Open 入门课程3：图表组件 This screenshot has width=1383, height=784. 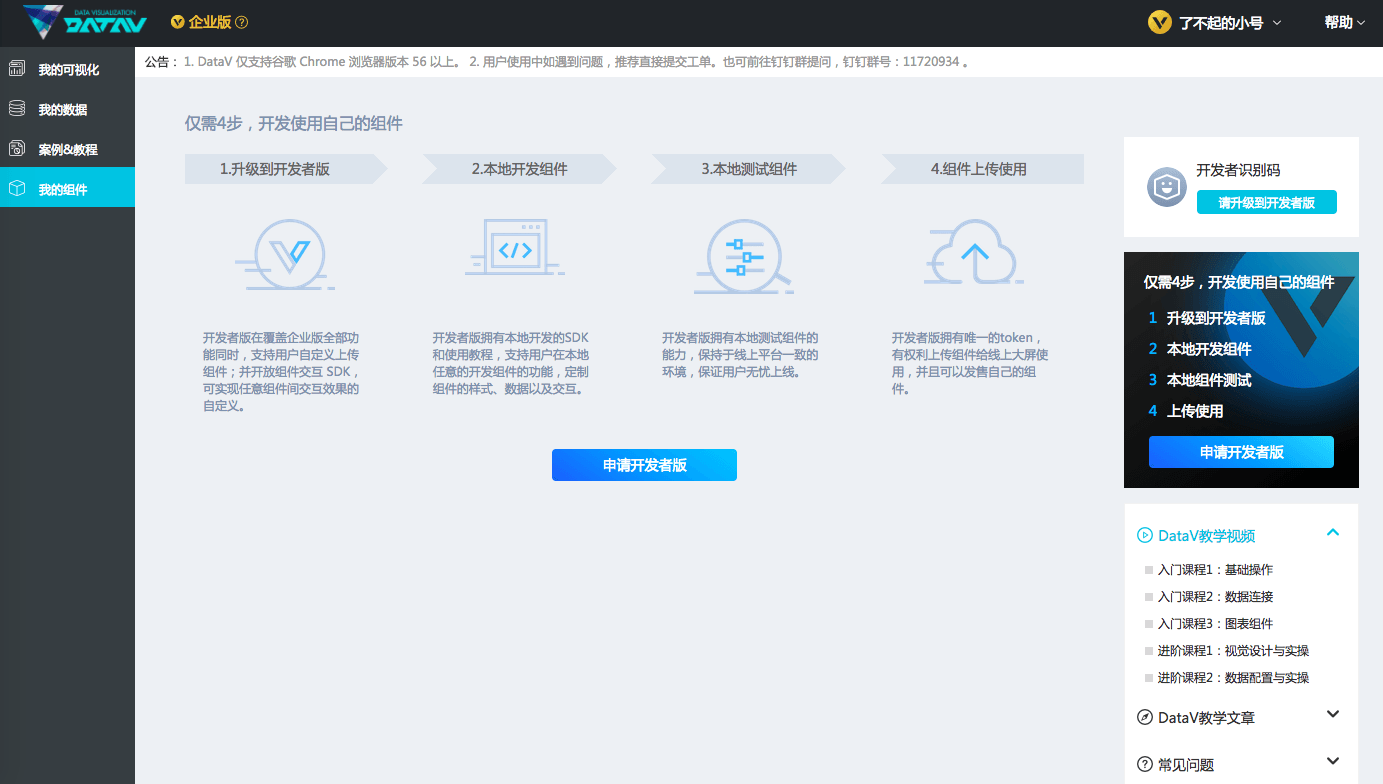pyautogui.click(x=1215, y=623)
